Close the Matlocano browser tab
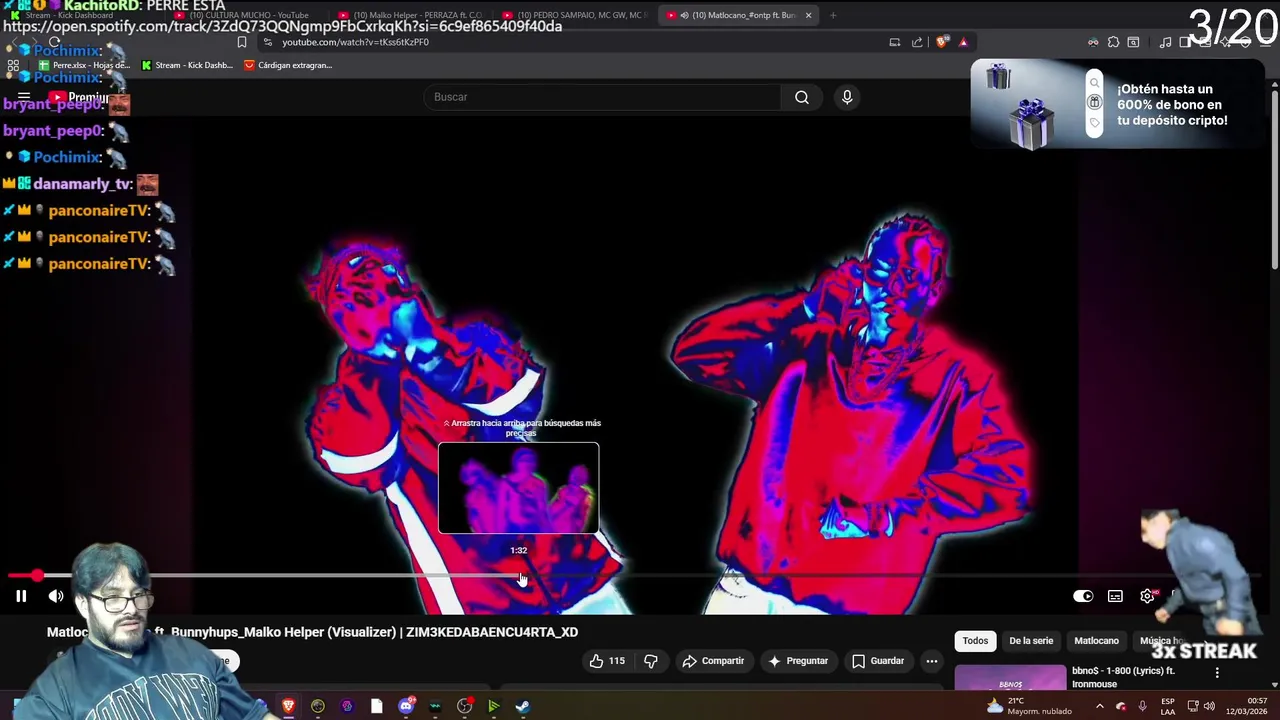The height and width of the screenshot is (720, 1280). pos(808,15)
